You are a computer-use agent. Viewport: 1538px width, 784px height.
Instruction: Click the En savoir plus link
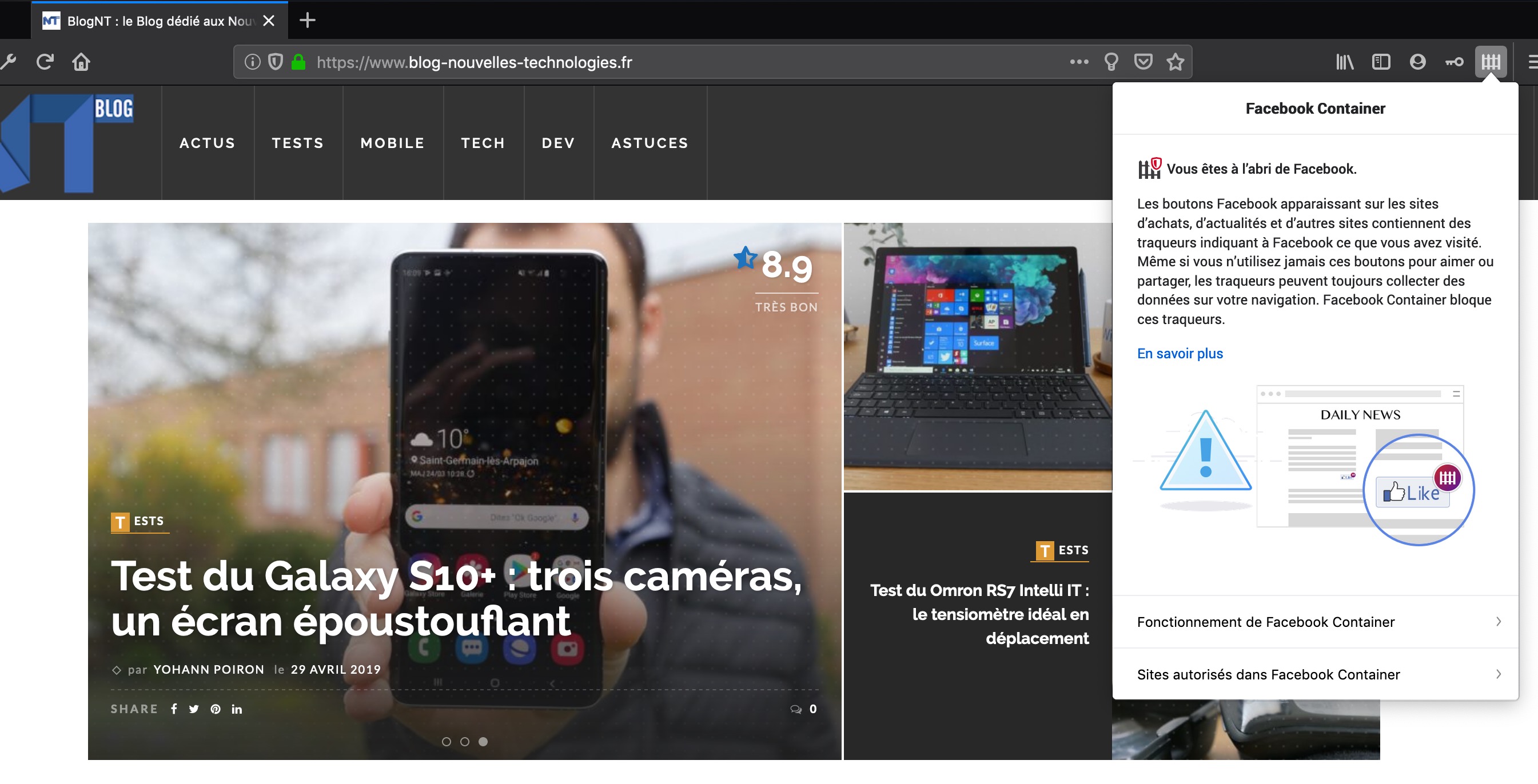[x=1179, y=353]
